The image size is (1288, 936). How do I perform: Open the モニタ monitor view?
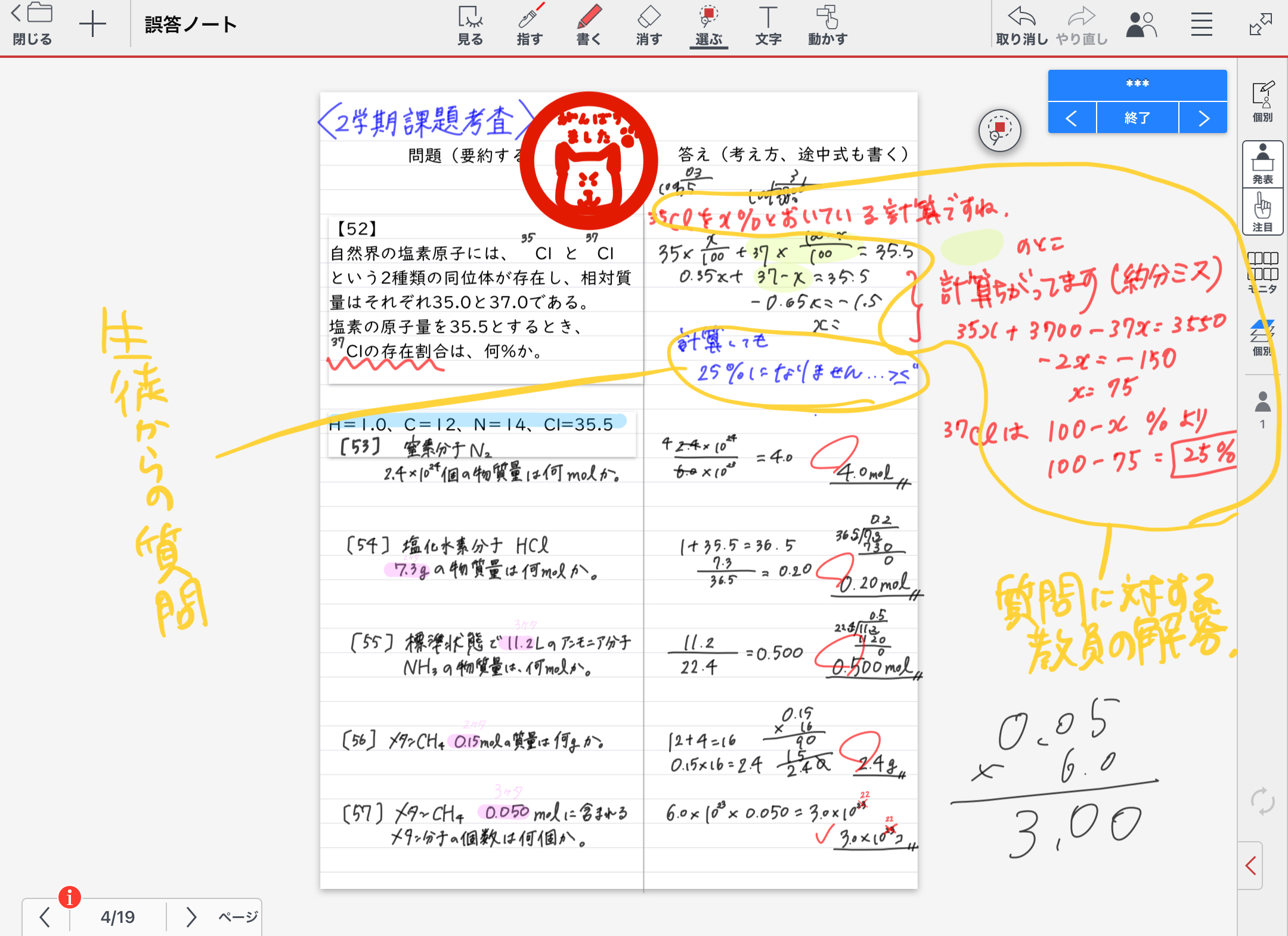coord(1262,272)
